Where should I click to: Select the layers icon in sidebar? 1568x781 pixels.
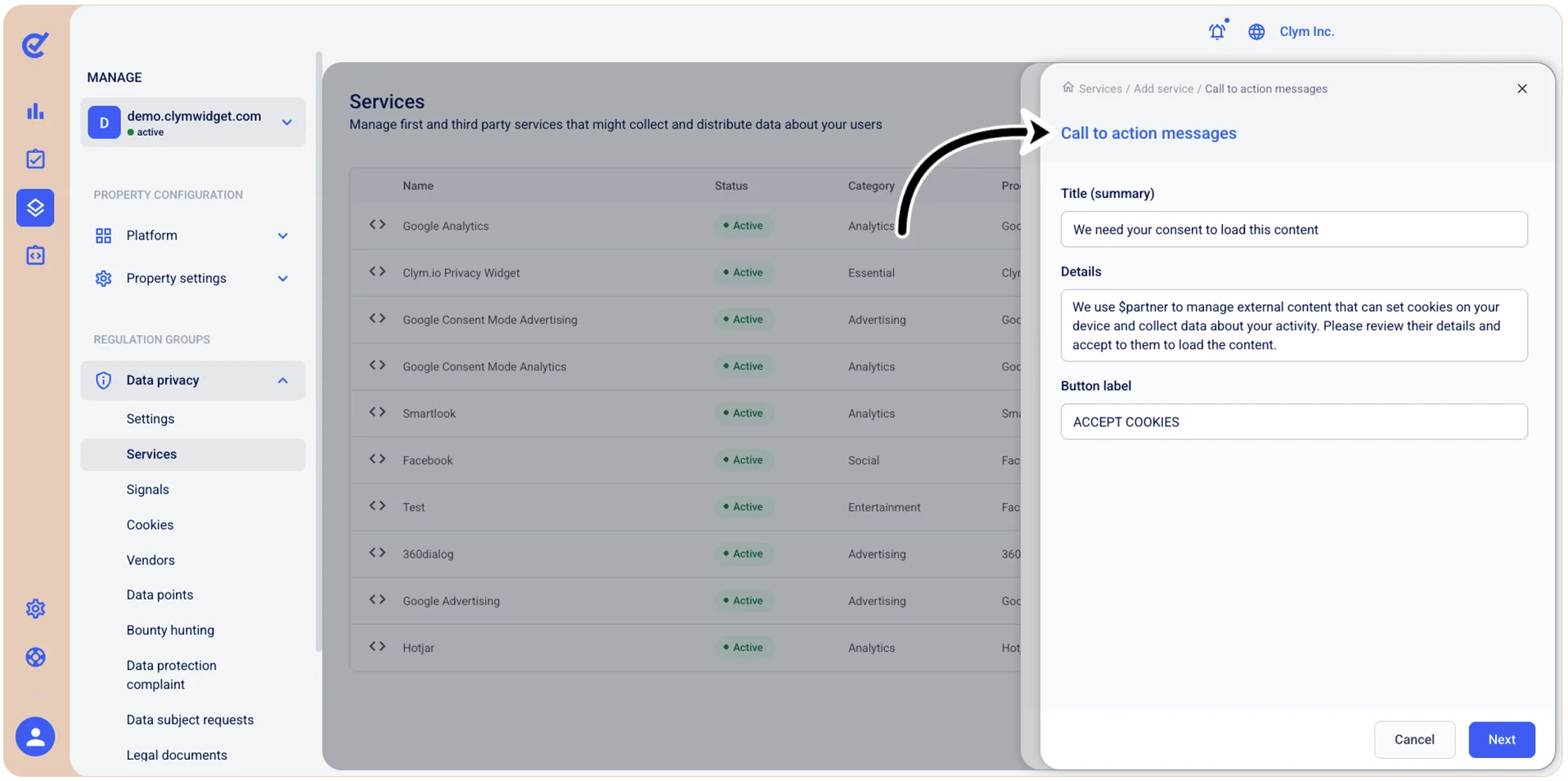[x=35, y=208]
